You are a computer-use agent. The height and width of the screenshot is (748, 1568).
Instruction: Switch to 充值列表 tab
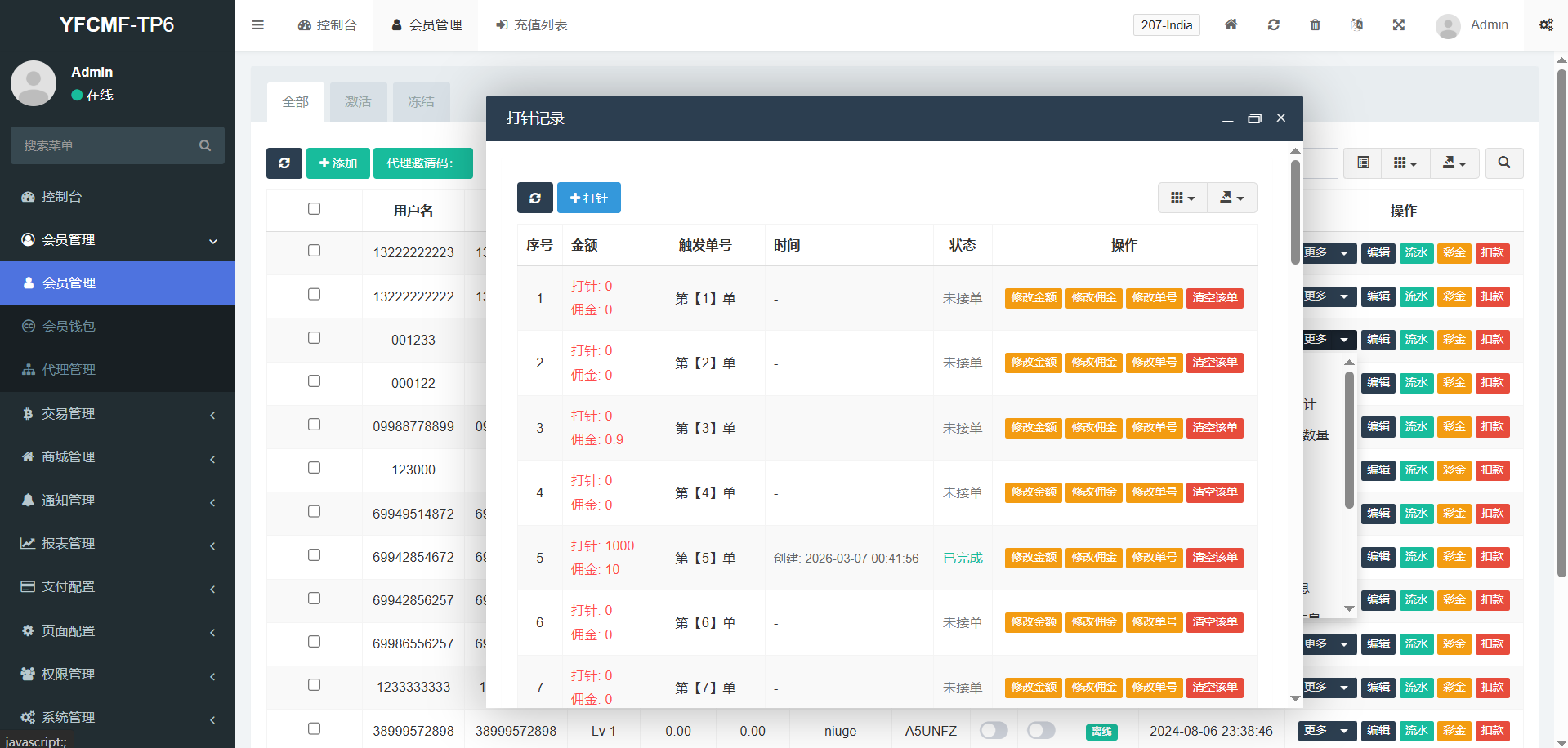(531, 24)
